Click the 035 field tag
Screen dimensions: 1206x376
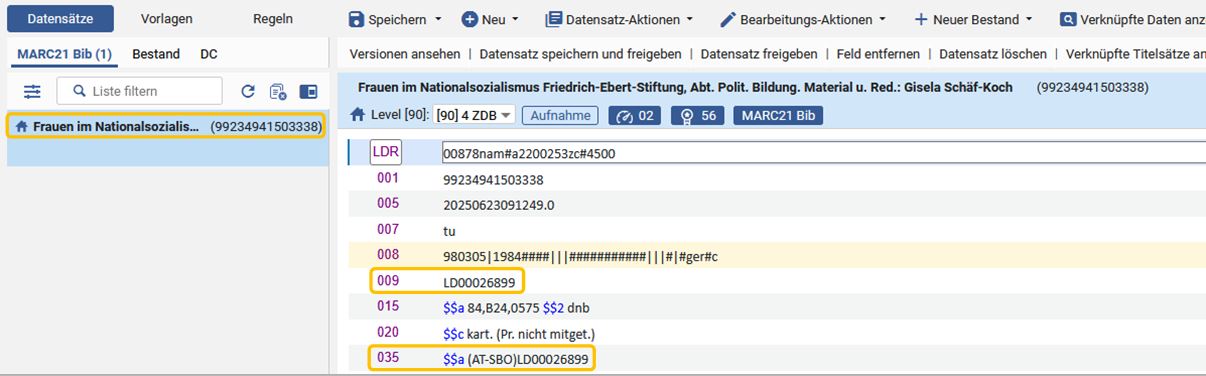pos(388,357)
